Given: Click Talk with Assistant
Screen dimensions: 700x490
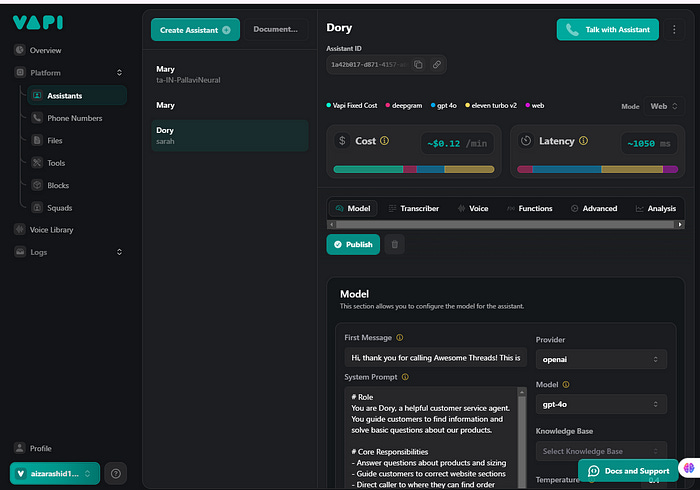Looking at the screenshot, I should click(608, 29).
